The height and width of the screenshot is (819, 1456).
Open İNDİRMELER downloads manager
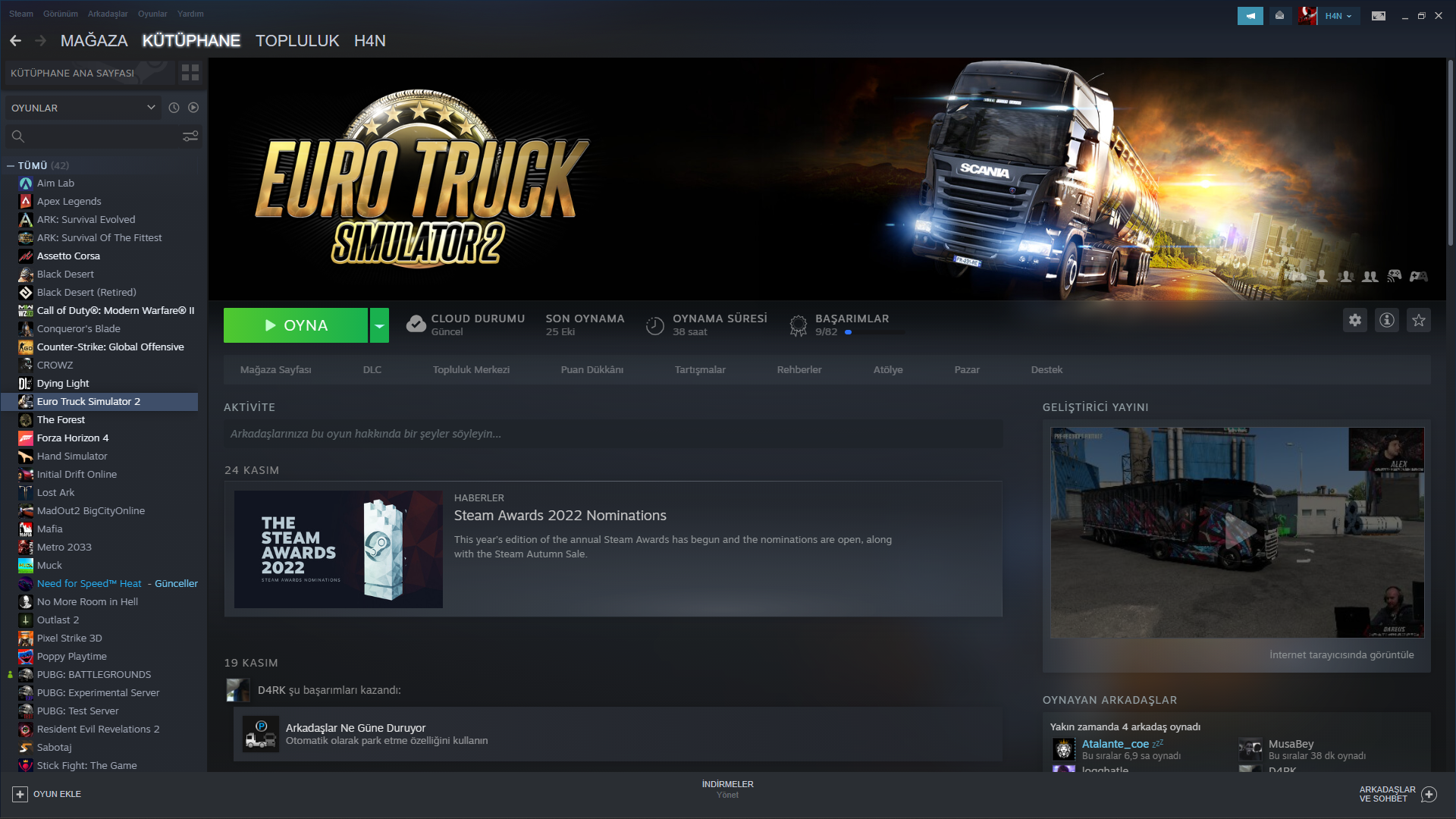point(727,789)
